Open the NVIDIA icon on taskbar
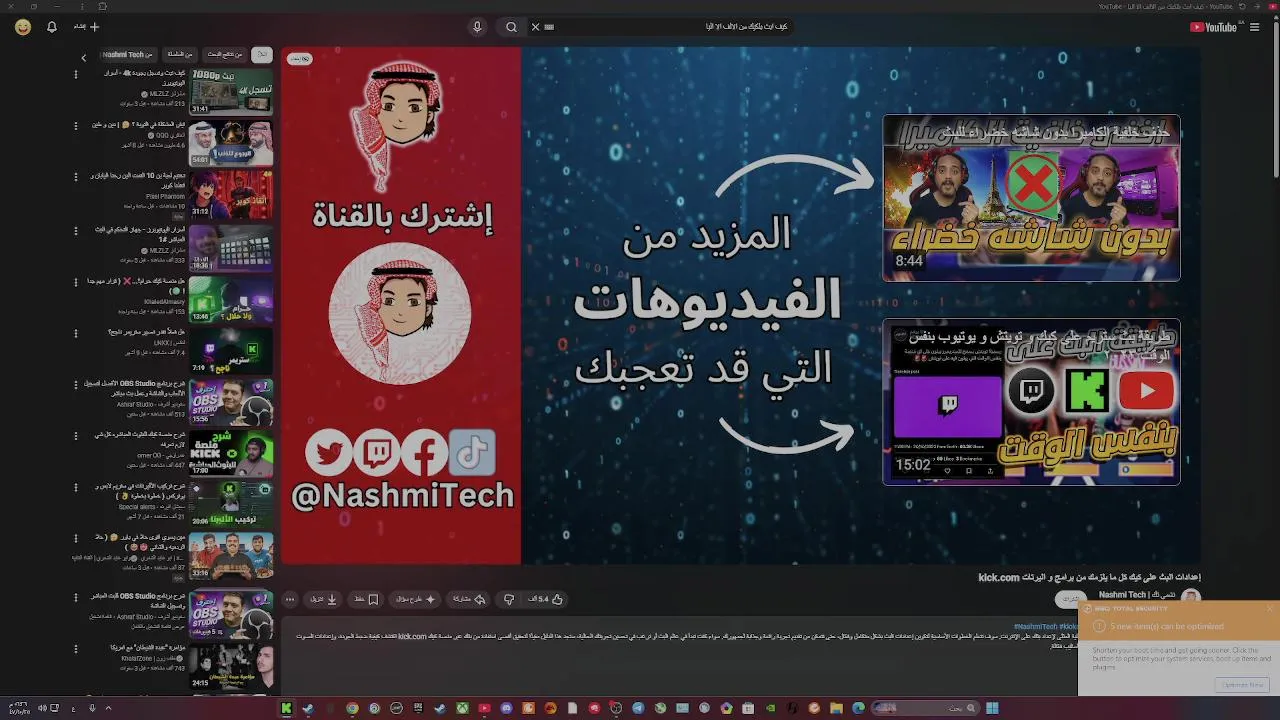1280x720 pixels. point(770,708)
